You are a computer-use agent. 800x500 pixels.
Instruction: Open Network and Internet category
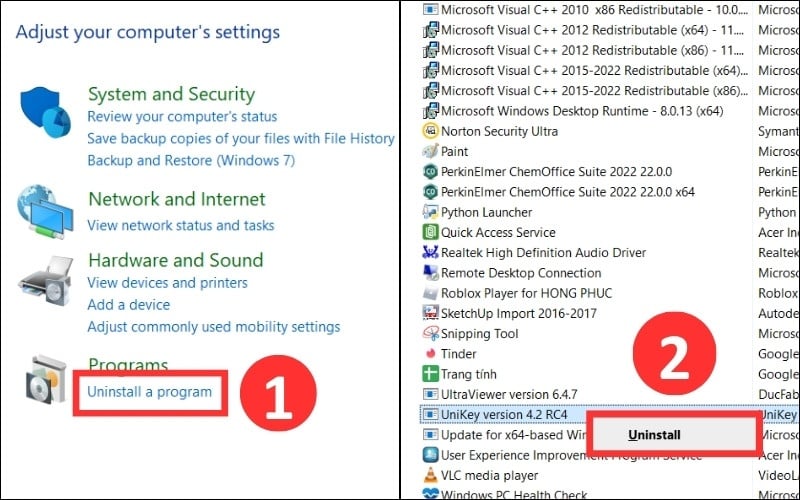click(177, 199)
